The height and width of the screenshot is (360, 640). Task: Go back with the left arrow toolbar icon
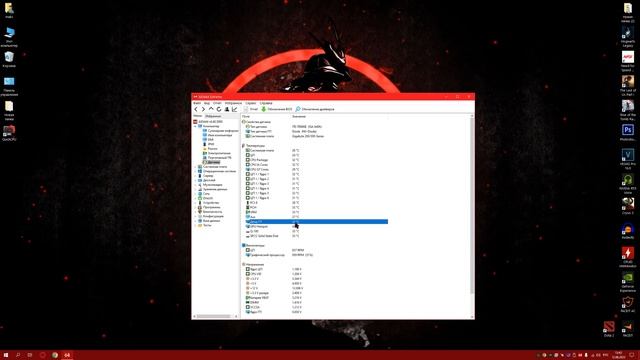tap(196, 109)
